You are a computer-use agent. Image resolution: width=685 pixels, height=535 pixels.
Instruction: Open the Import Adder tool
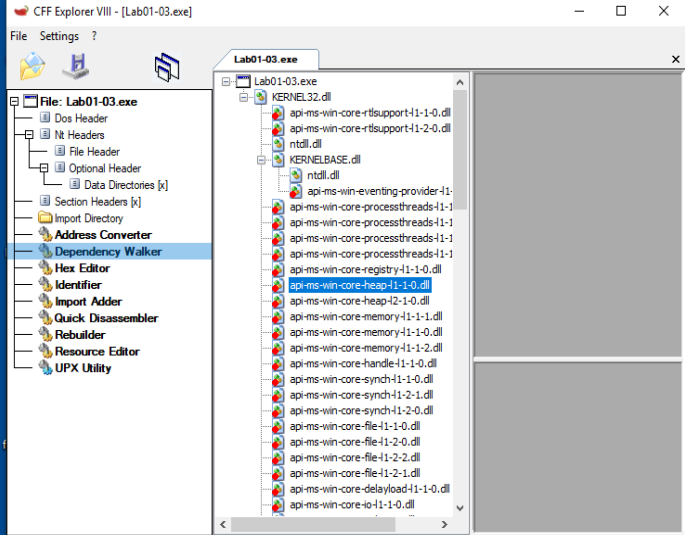(x=88, y=301)
